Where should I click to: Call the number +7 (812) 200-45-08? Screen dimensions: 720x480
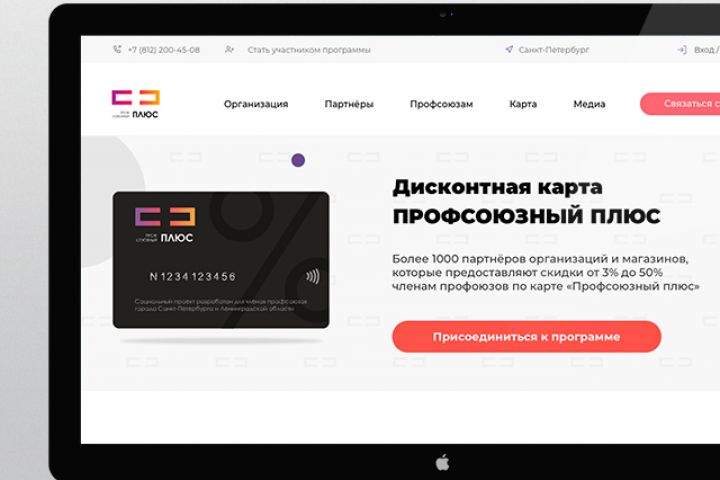click(x=164, y=50)
